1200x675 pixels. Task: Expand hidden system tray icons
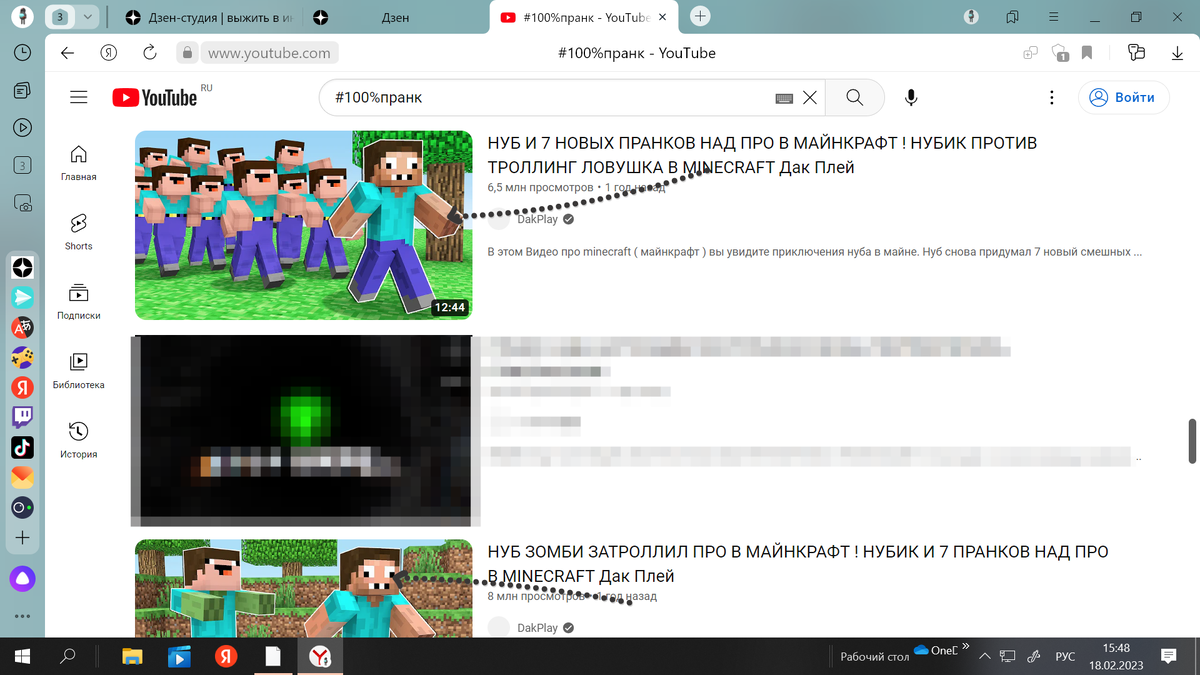[984, 656]
